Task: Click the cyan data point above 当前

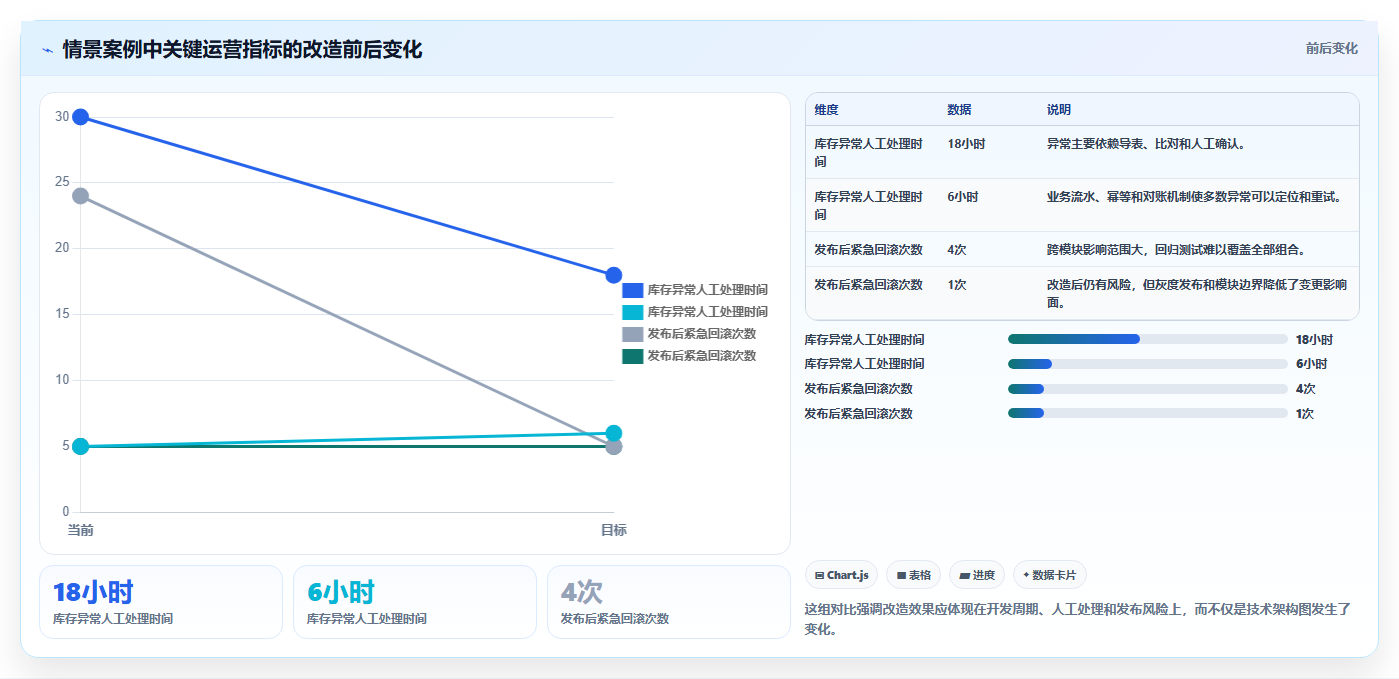Action: (x=81, y=446)
